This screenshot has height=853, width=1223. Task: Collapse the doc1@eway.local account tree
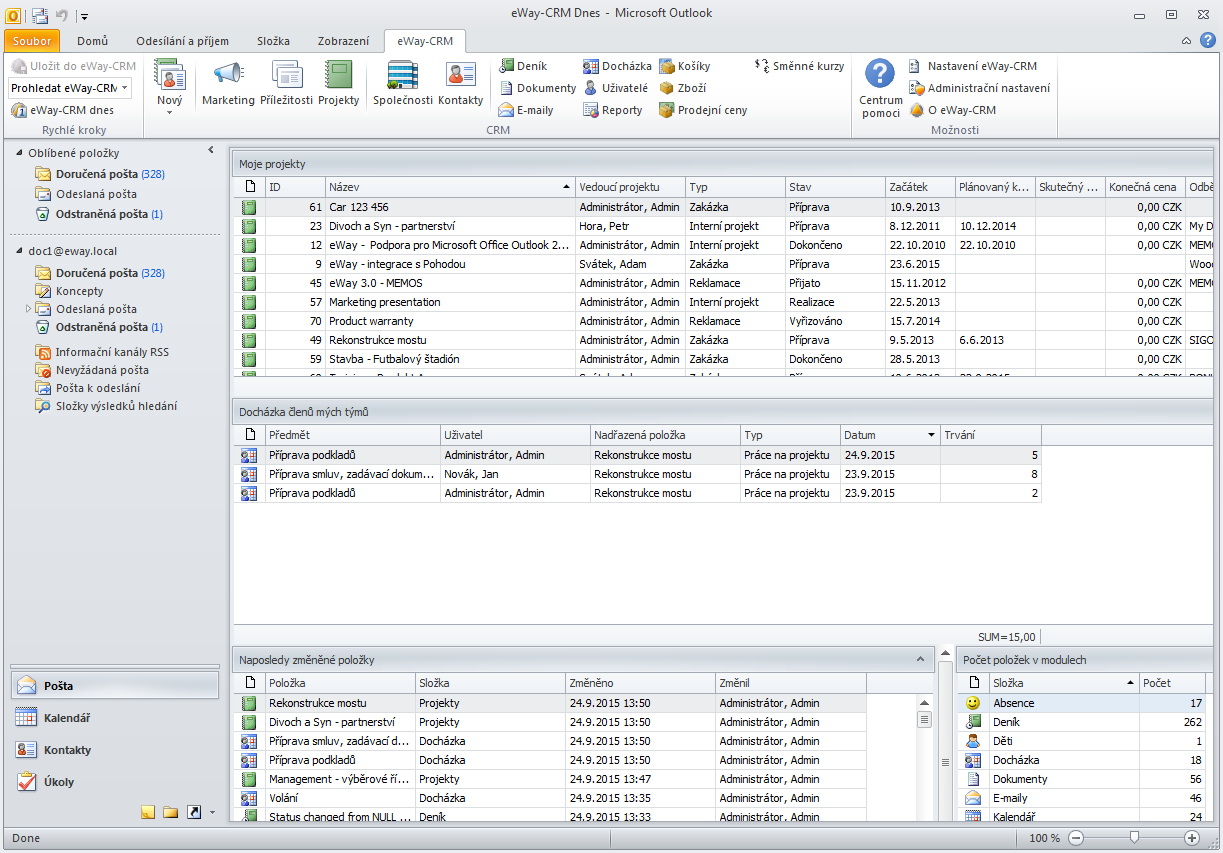tap(18, 251)
